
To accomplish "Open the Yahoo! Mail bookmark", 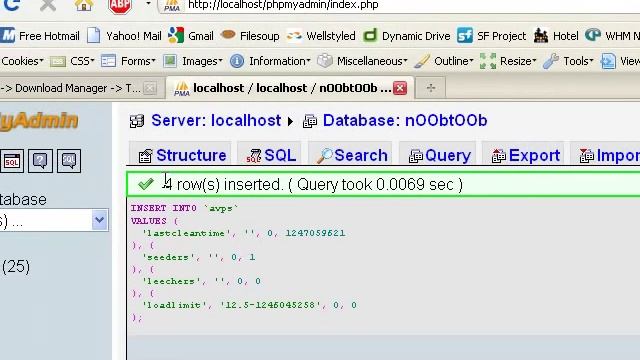I will pos(124,36).
